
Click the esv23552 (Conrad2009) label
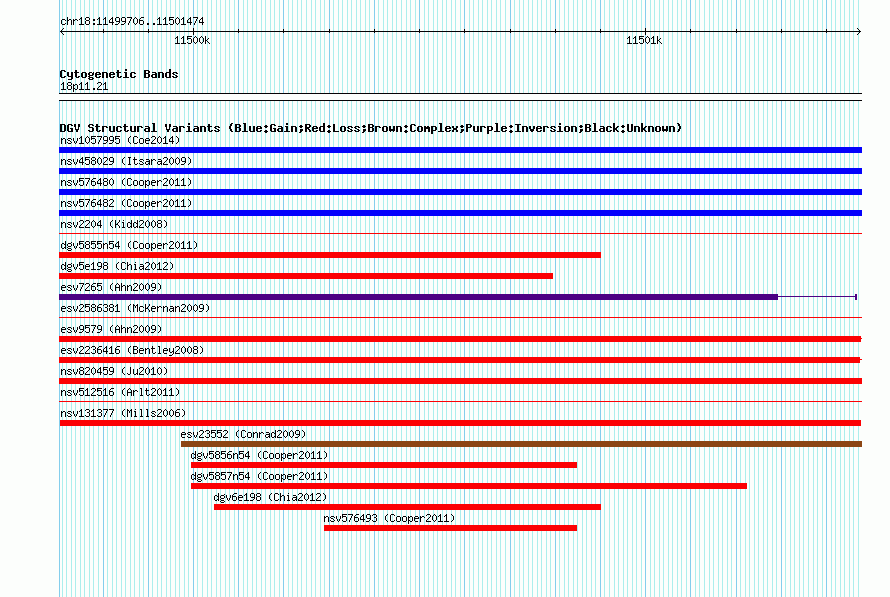click(243, 434)
